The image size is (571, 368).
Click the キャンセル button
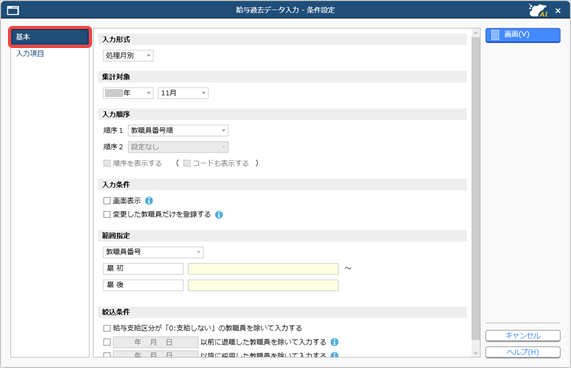523,336
